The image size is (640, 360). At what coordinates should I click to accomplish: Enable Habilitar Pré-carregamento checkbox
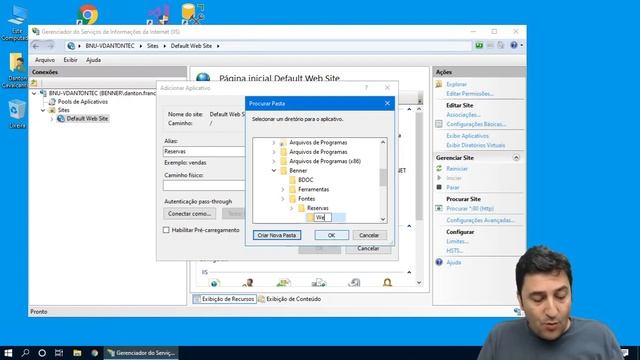[166, 230]
